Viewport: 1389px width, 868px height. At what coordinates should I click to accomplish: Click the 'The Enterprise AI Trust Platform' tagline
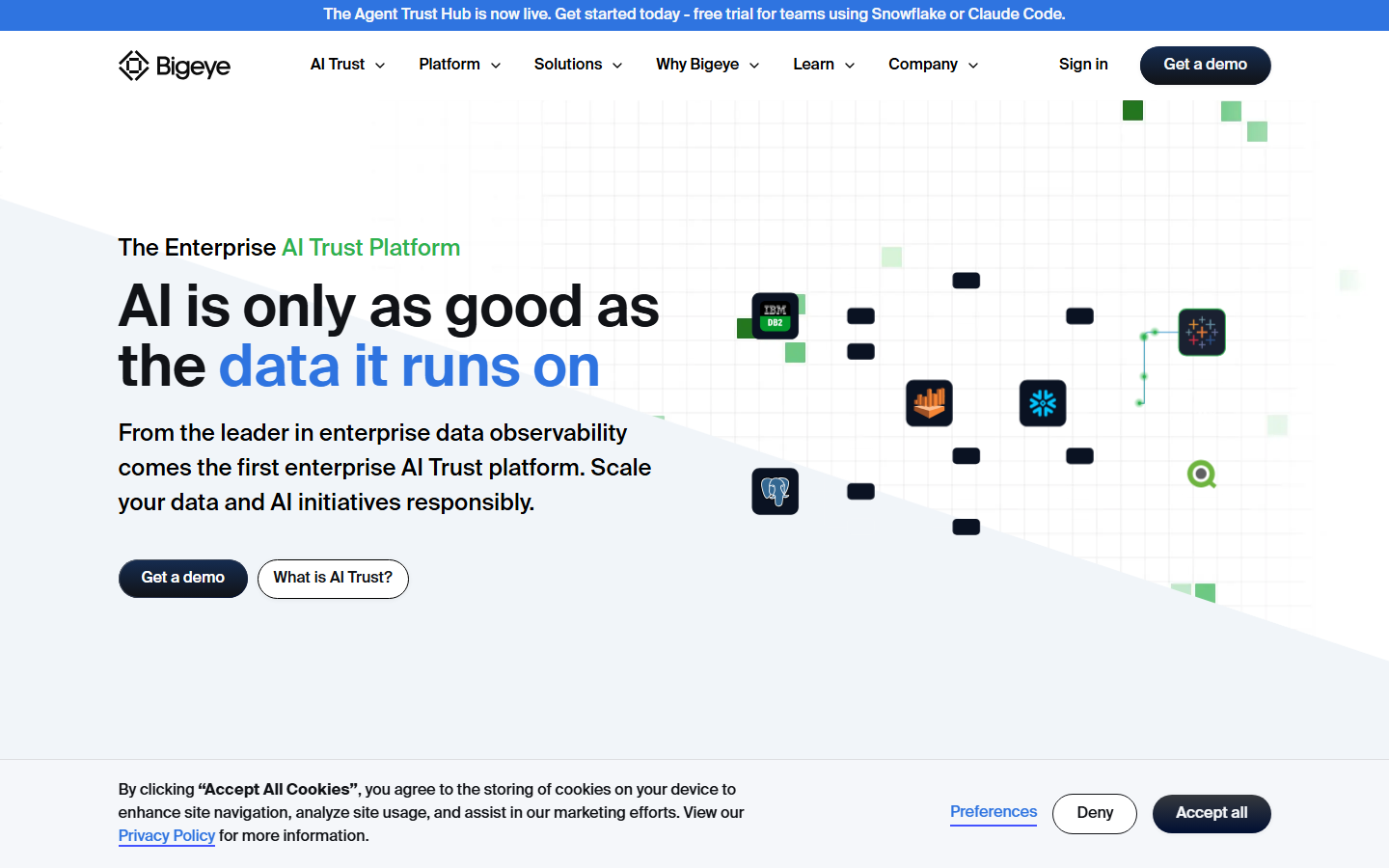pos(289,248)
